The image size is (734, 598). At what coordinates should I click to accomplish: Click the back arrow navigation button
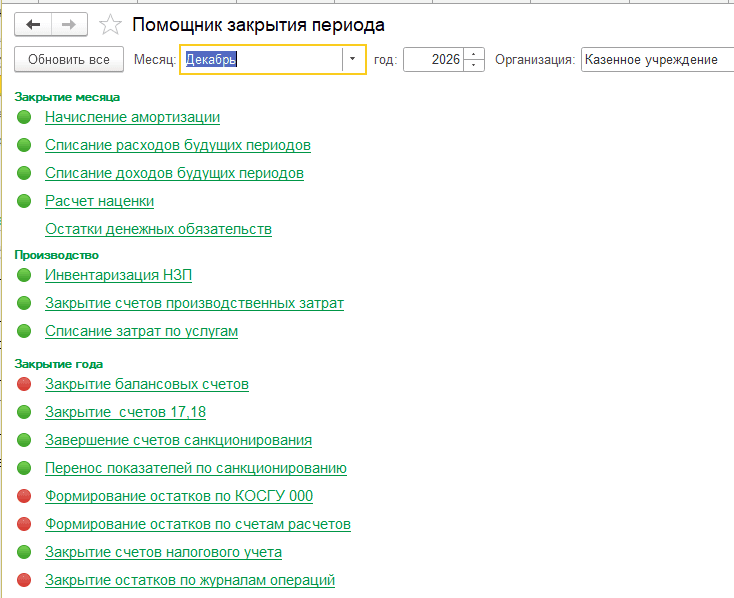[33, 24]
